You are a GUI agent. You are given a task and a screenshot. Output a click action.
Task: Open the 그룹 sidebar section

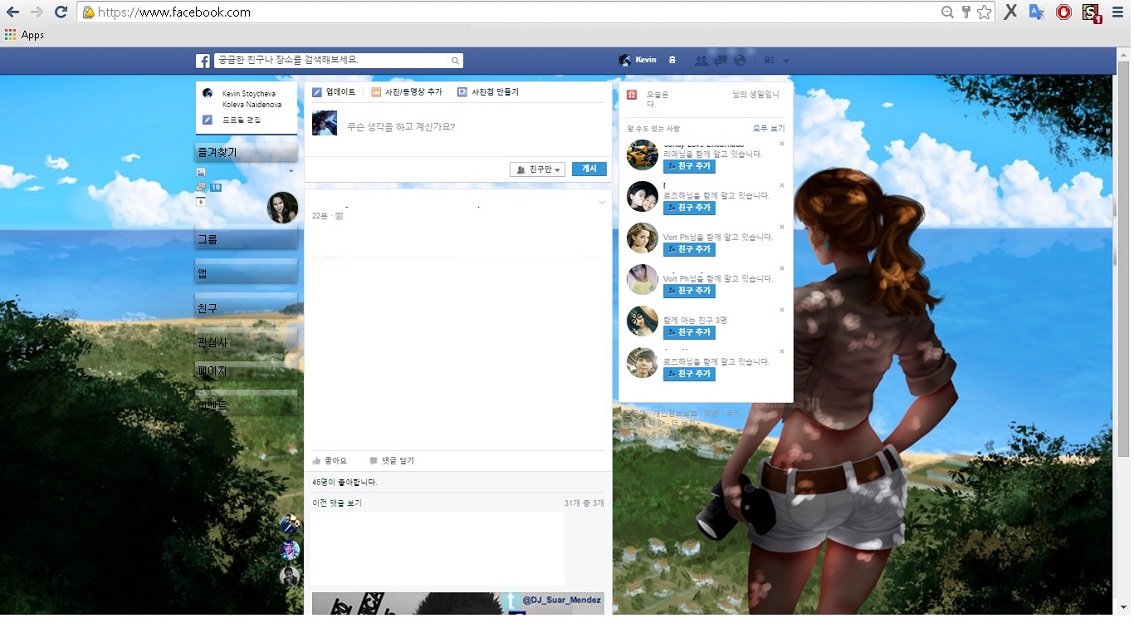(246, 239)
